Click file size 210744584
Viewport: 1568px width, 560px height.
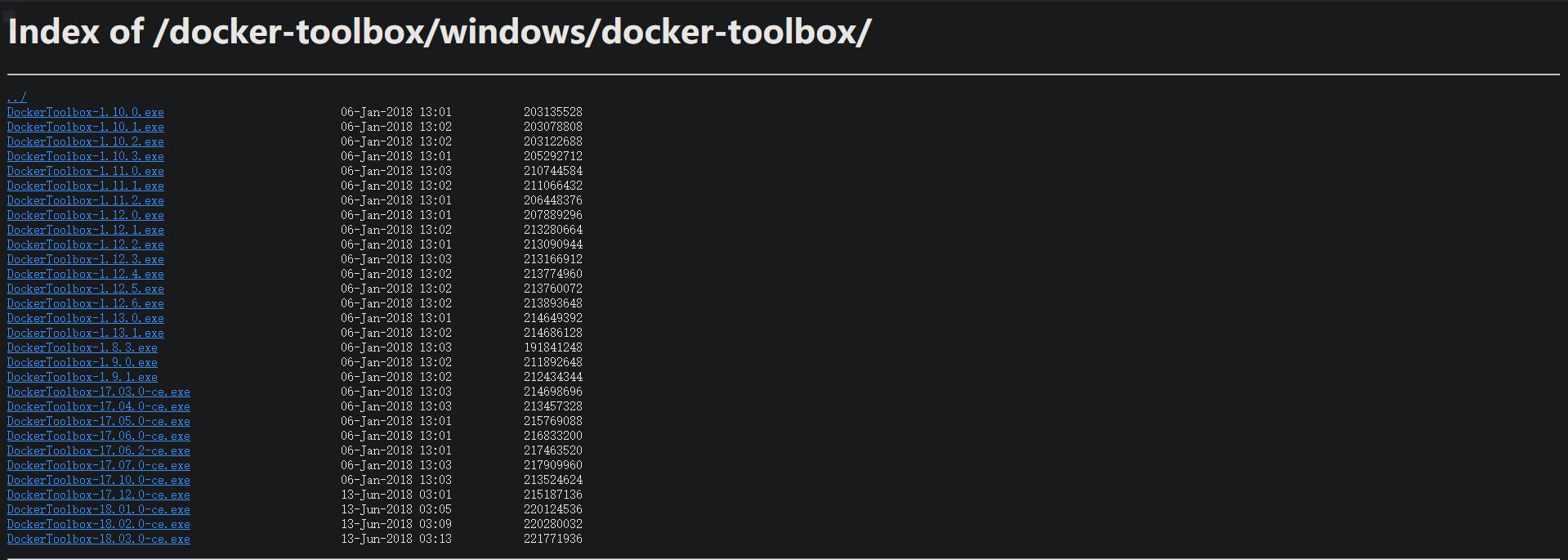point(553,171)
